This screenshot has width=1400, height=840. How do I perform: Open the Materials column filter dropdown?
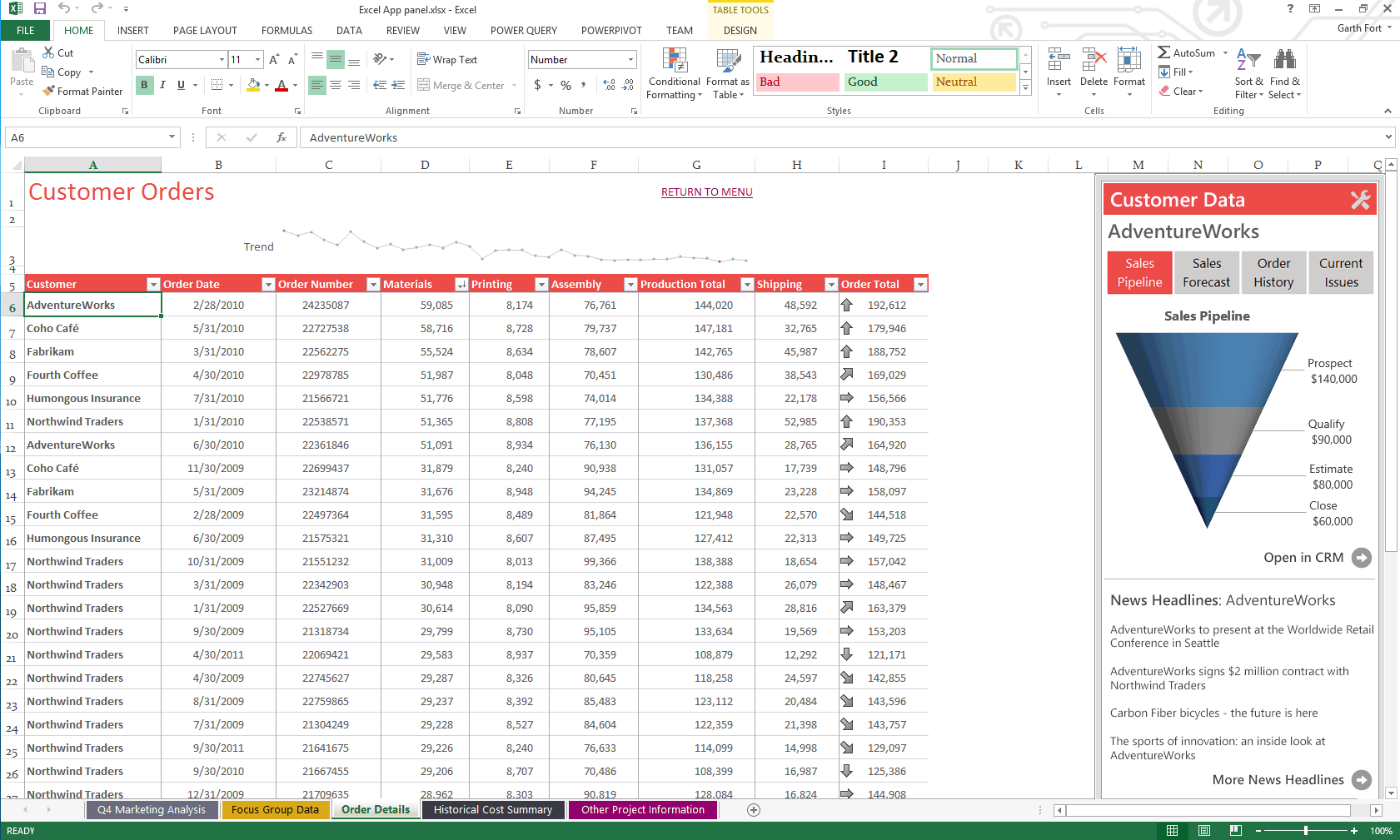[x=461, y=285]
